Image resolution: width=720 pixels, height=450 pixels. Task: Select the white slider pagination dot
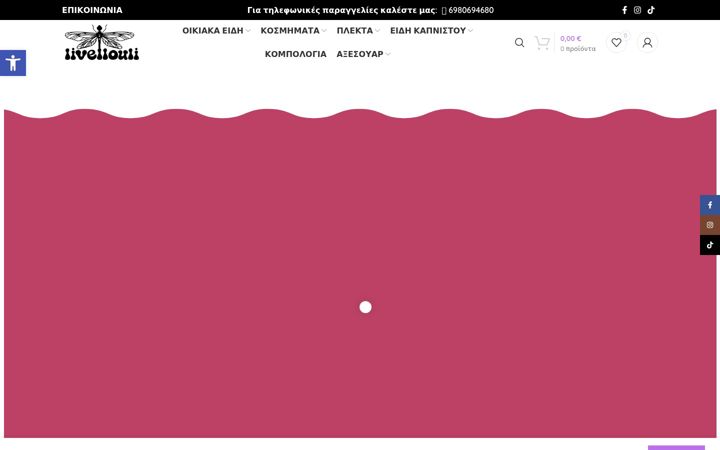pyautogui.click(x=366, y=307)
